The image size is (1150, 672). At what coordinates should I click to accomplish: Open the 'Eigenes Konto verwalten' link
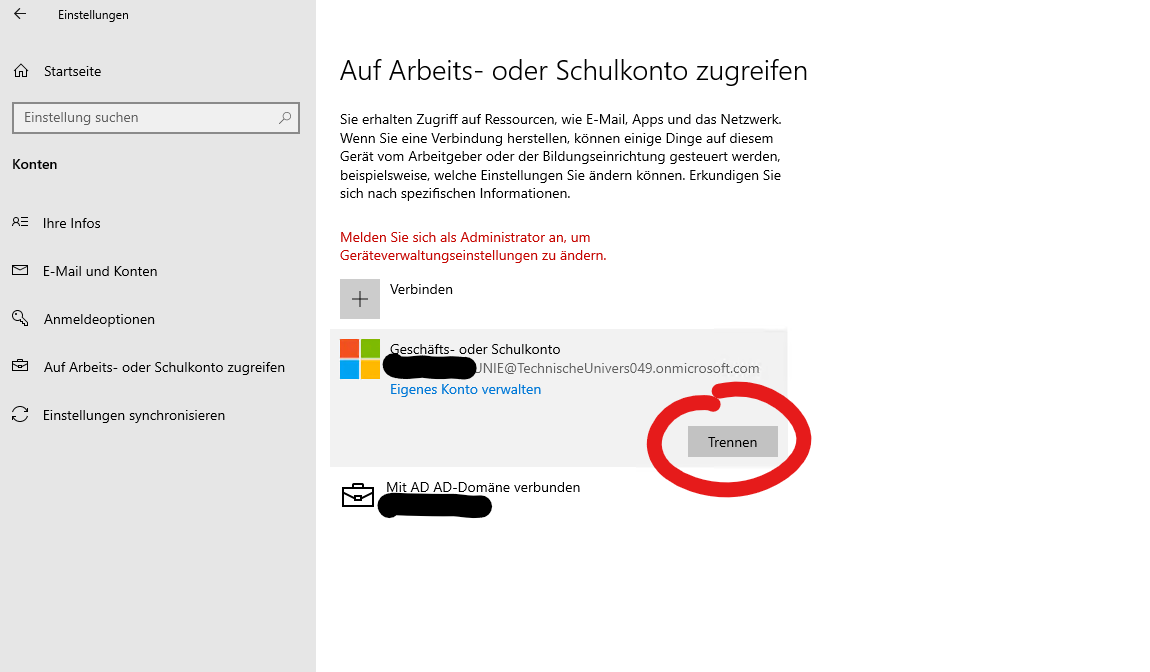pos(465,390)
